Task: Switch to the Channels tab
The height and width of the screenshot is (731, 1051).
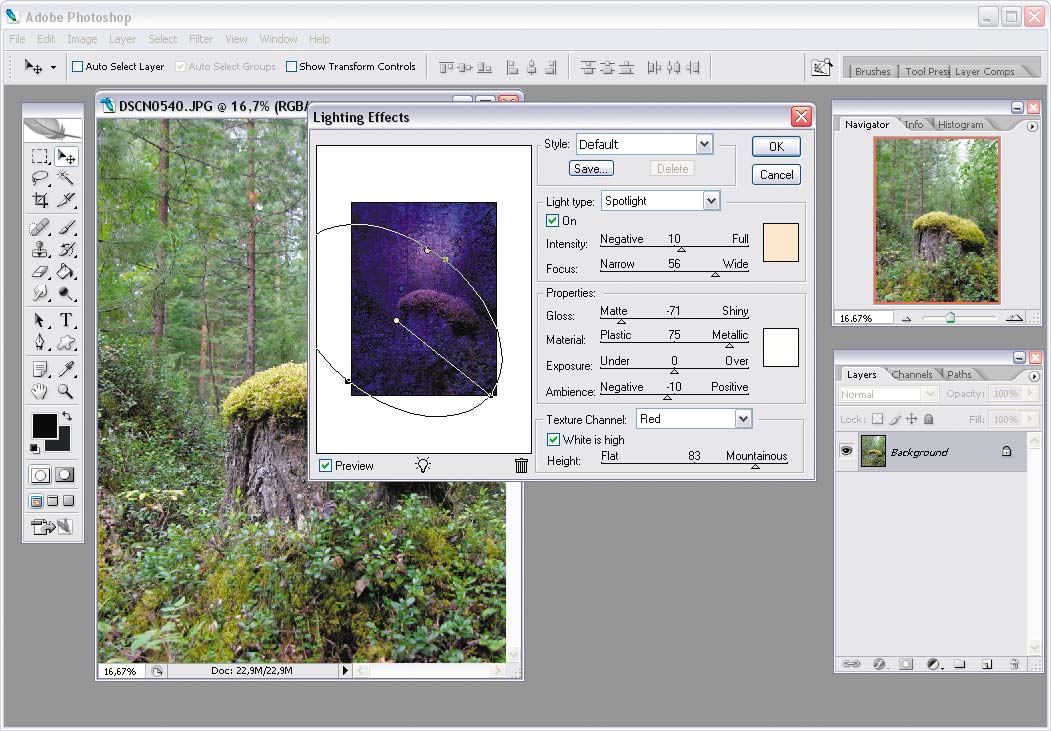Action: click(x=912, y=375)
